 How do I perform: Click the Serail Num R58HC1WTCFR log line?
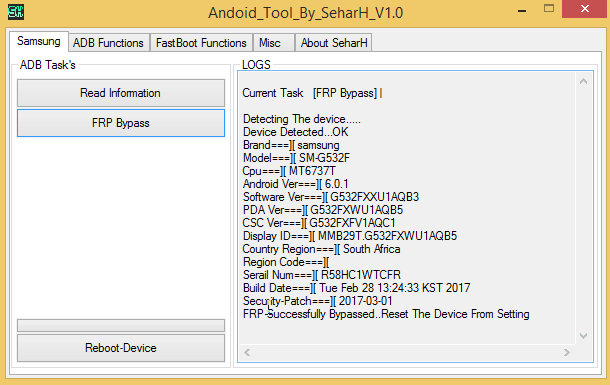[322, 275]
